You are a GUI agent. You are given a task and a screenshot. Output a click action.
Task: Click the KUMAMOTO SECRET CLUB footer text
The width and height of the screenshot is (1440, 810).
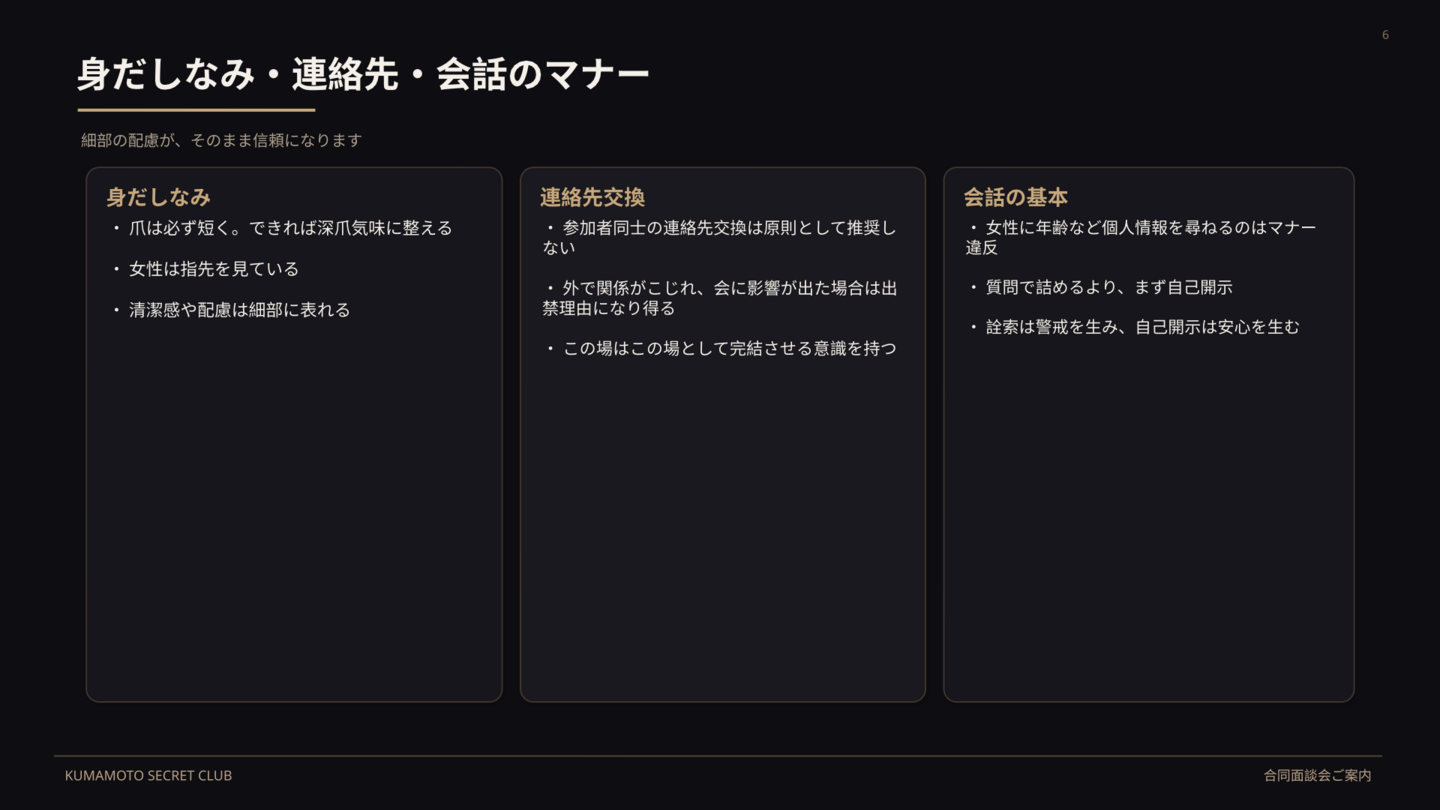tap(148, 776)
